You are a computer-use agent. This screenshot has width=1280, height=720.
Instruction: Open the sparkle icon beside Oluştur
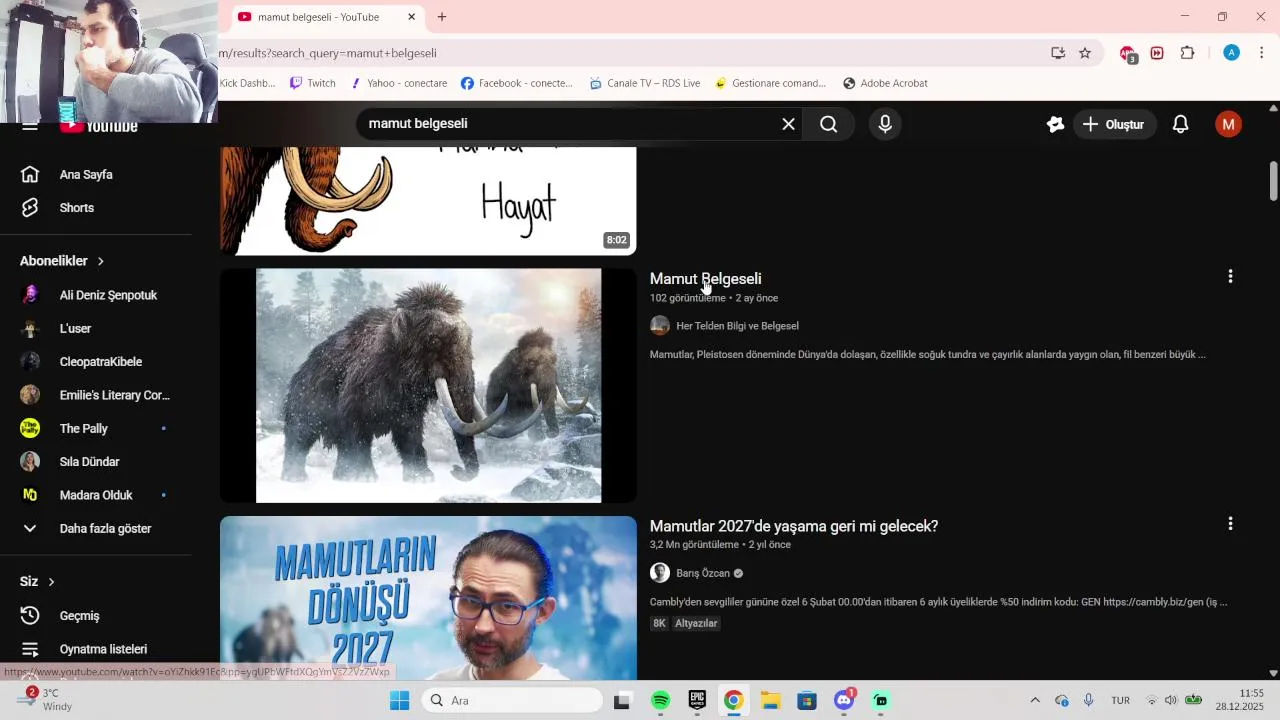pyautogui.click(x=1055, y=124)
